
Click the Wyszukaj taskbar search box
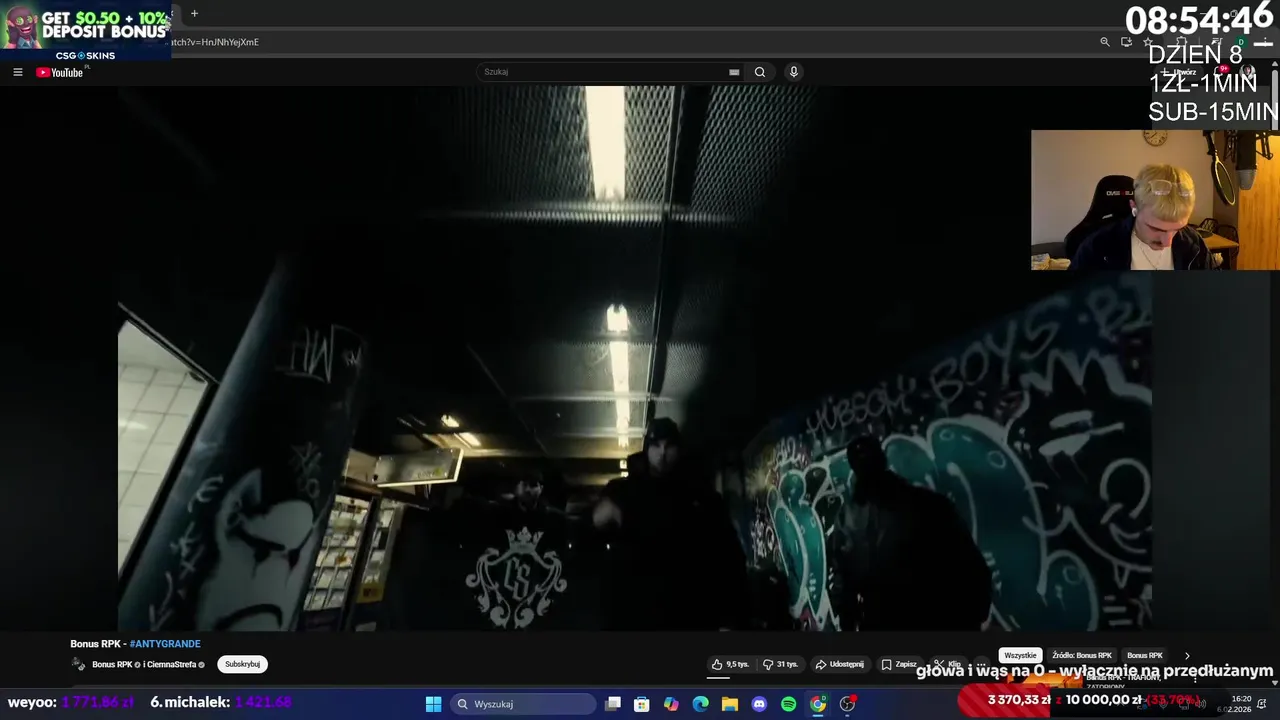pos(522,704)
